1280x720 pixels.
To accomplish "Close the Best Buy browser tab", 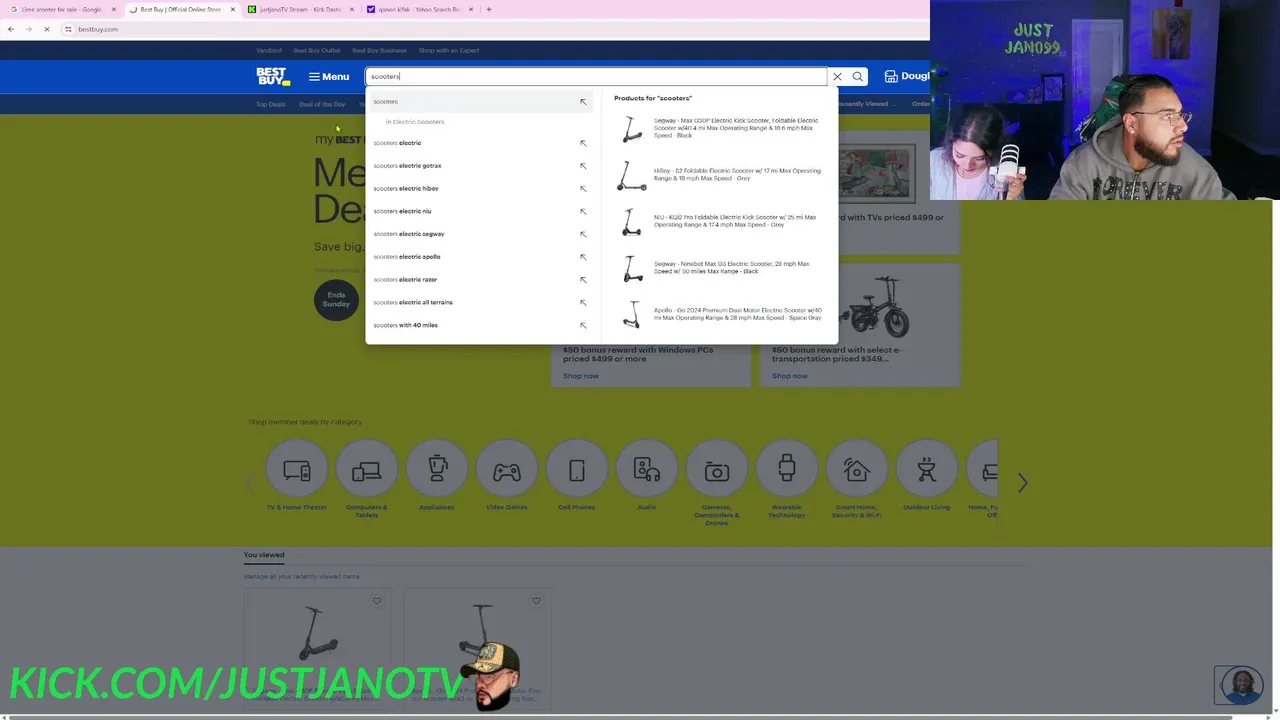I will (x=233, y=9).
